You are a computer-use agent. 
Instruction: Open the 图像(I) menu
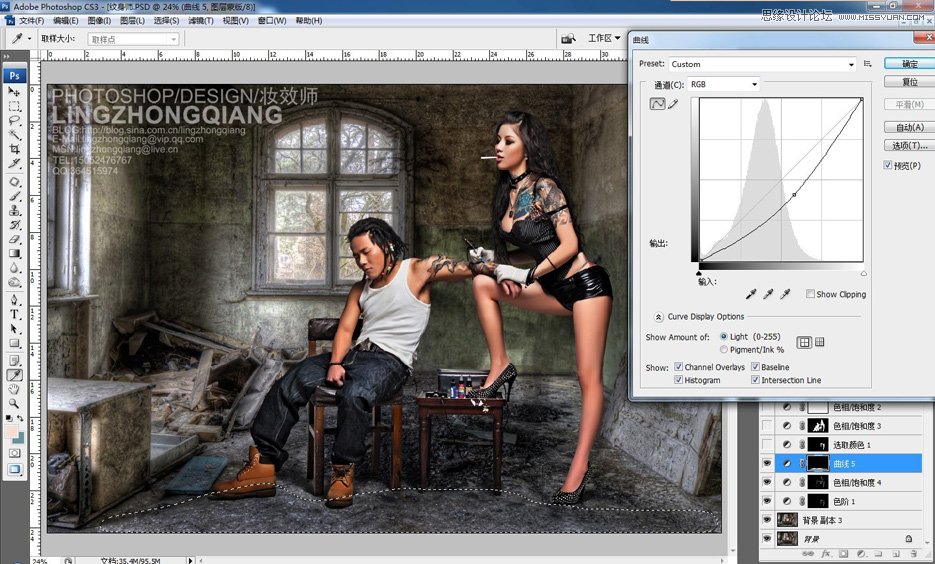pyautogui.click(x=99, y=20)
